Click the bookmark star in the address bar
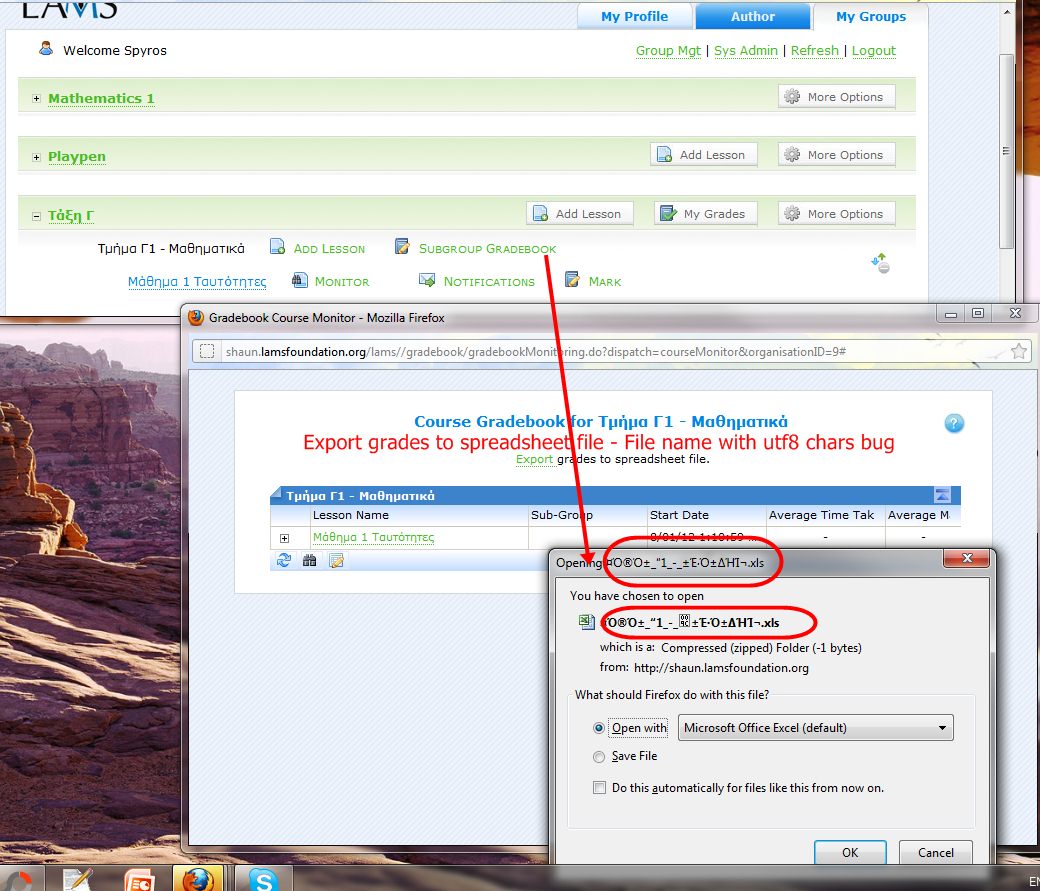 (x=1019, y=351)
